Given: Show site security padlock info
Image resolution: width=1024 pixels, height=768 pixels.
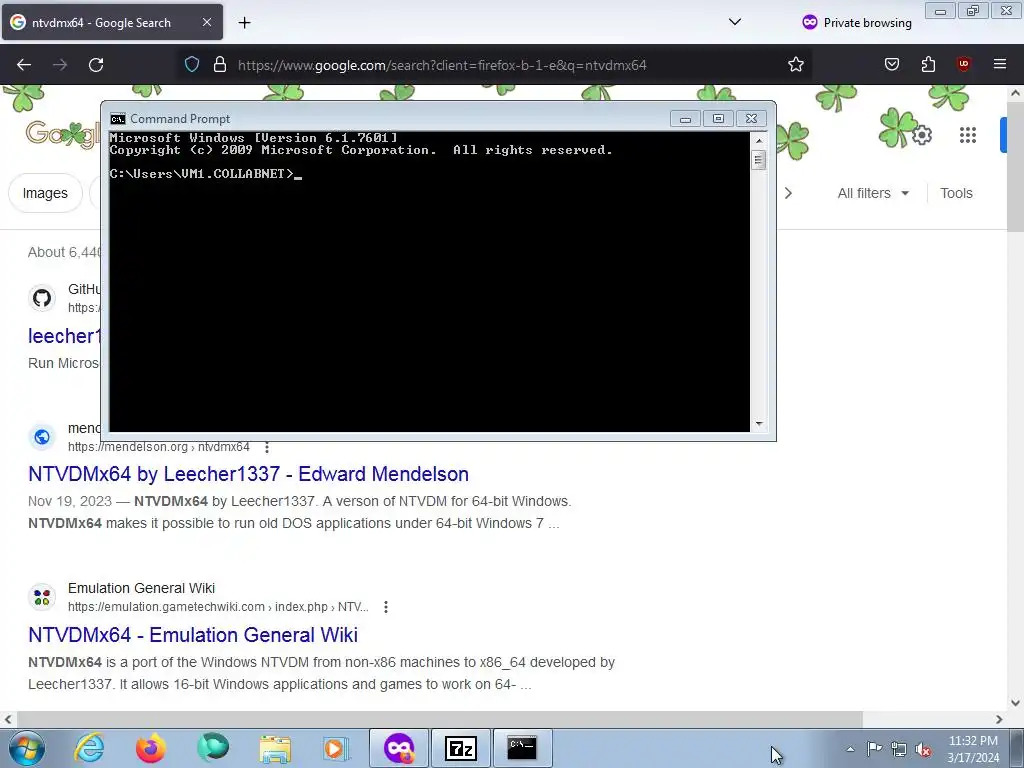Looking at the screenshot, I should 220,65.
